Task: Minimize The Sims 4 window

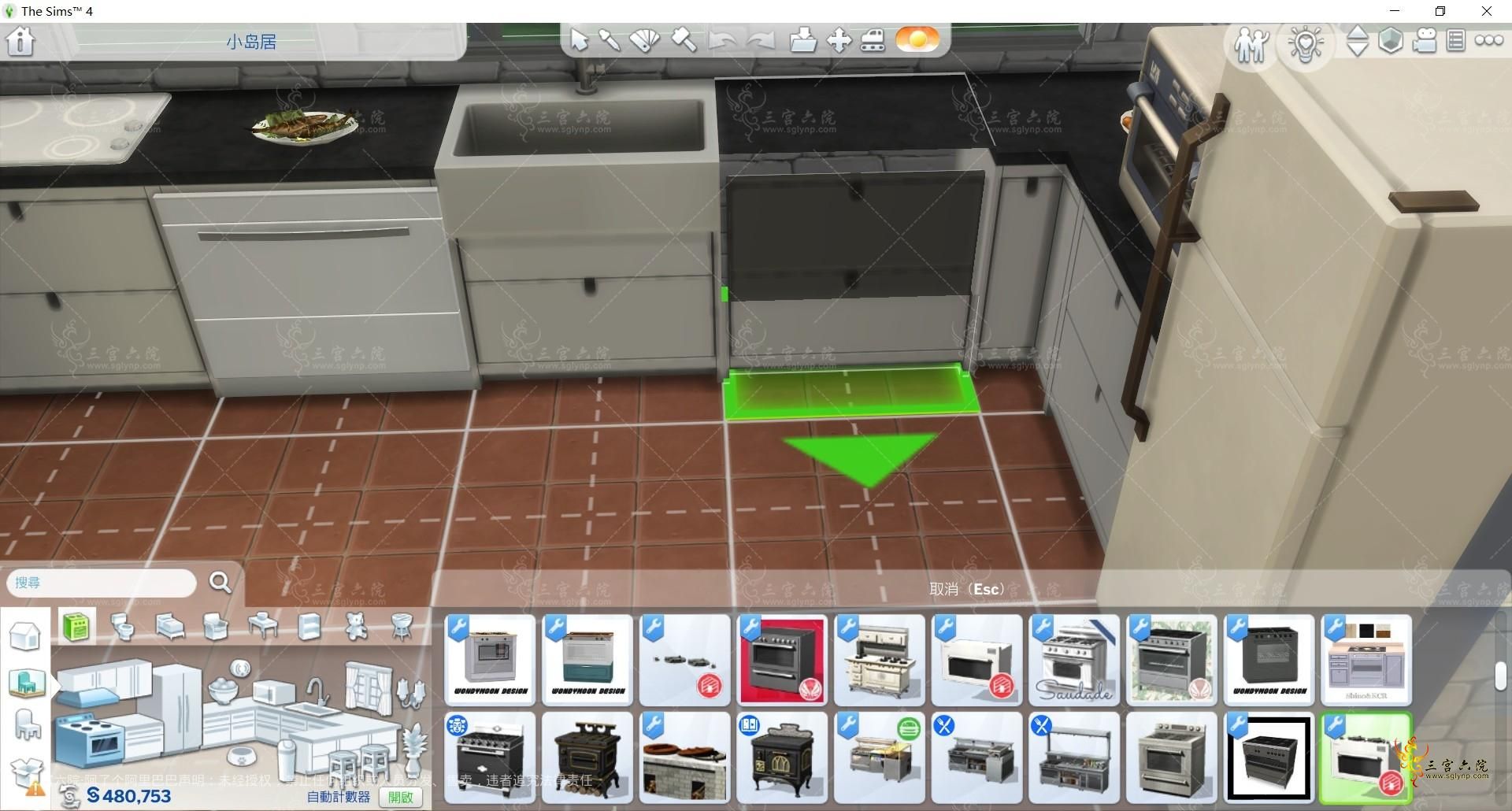Action: pos(1395,11)
